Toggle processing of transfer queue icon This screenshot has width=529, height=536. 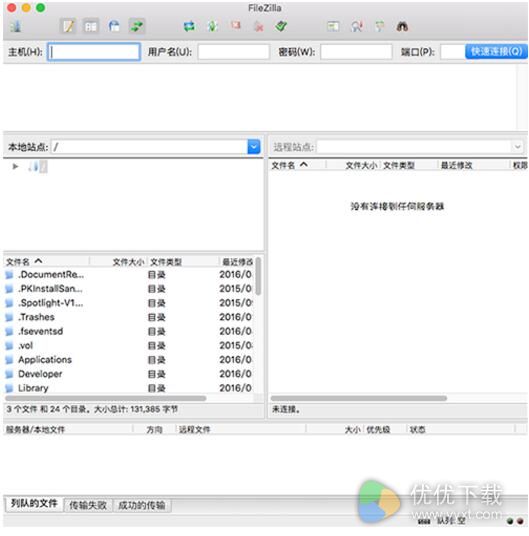tap(213, 26)
